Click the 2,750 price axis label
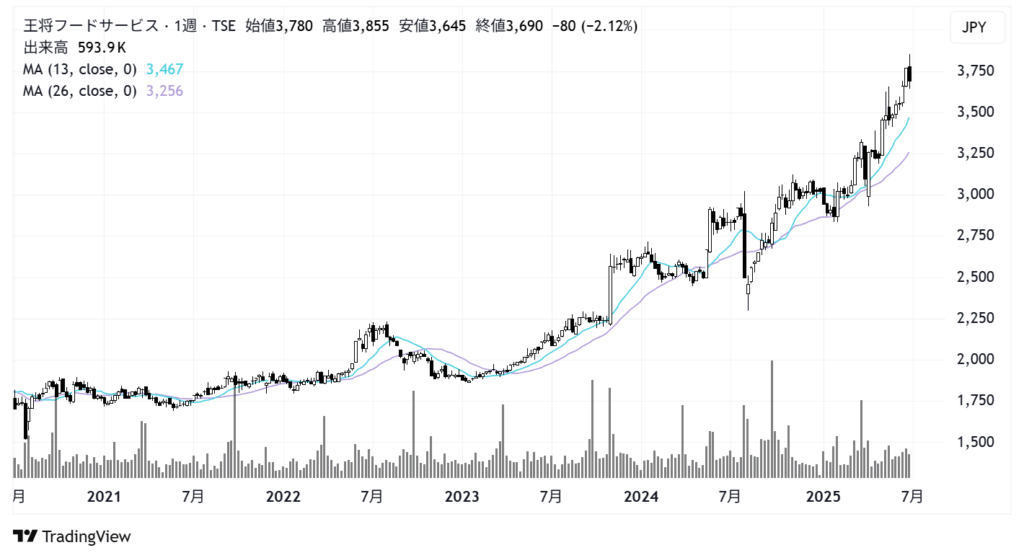The width and height of the screenshot is (1024, 558). click(976, 235)
